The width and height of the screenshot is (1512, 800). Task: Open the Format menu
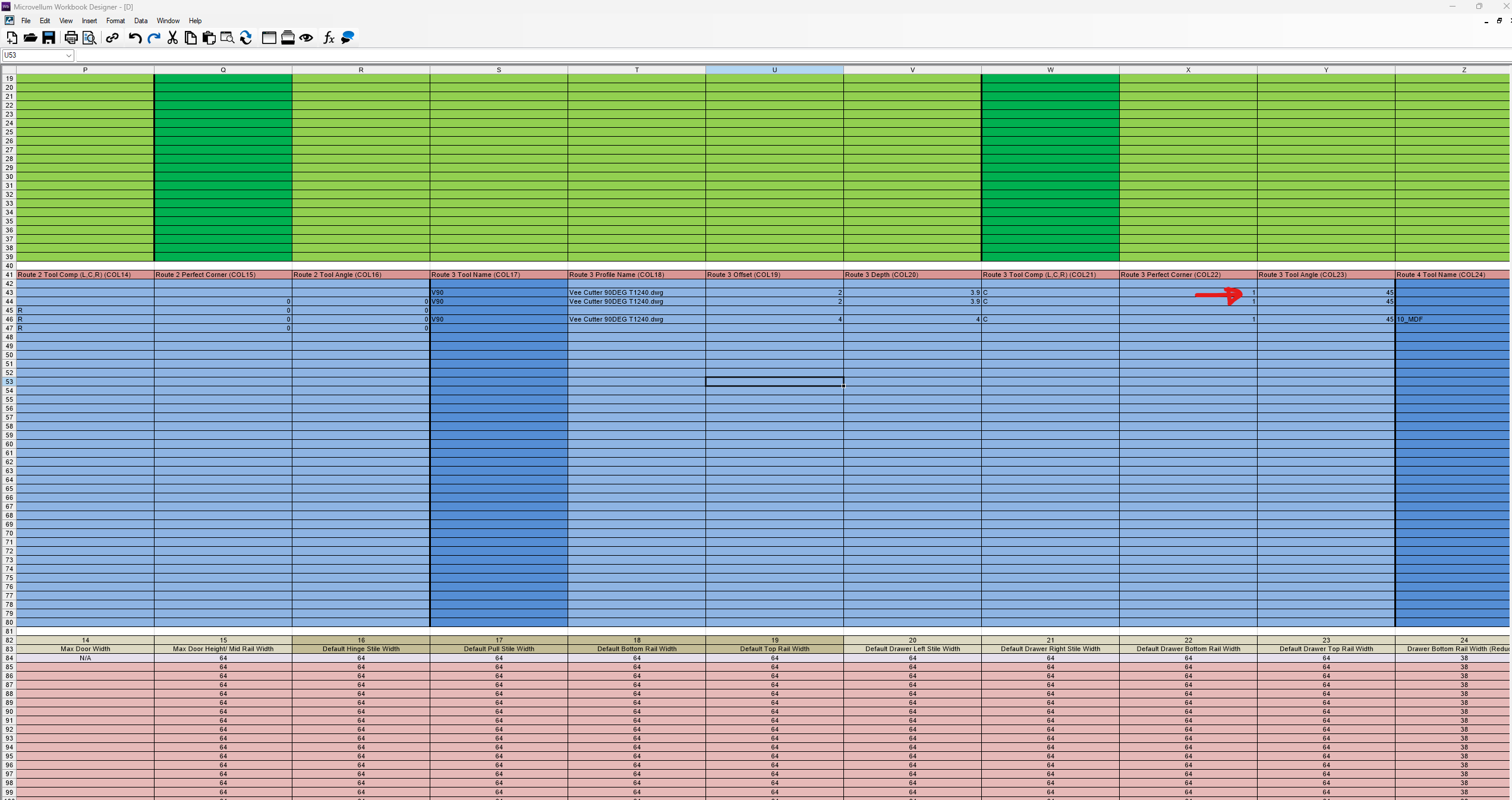(x=115, y=21)
